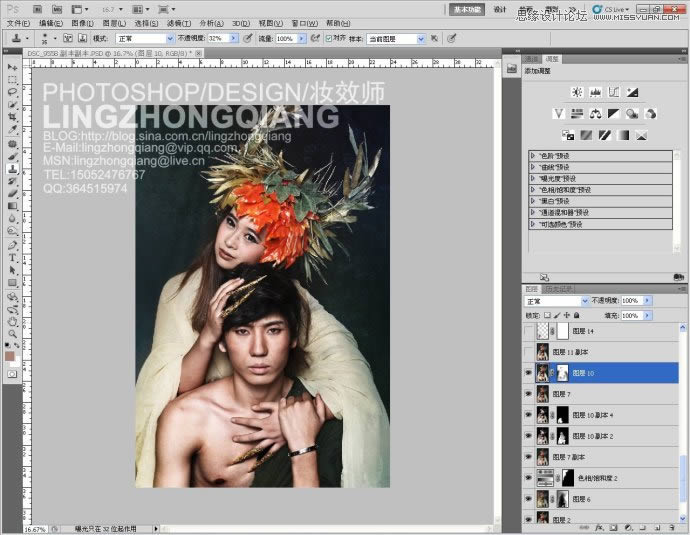Open the 窗口(W) menu
Viewport: 690px width, 535px height.
tap(305, 23)
